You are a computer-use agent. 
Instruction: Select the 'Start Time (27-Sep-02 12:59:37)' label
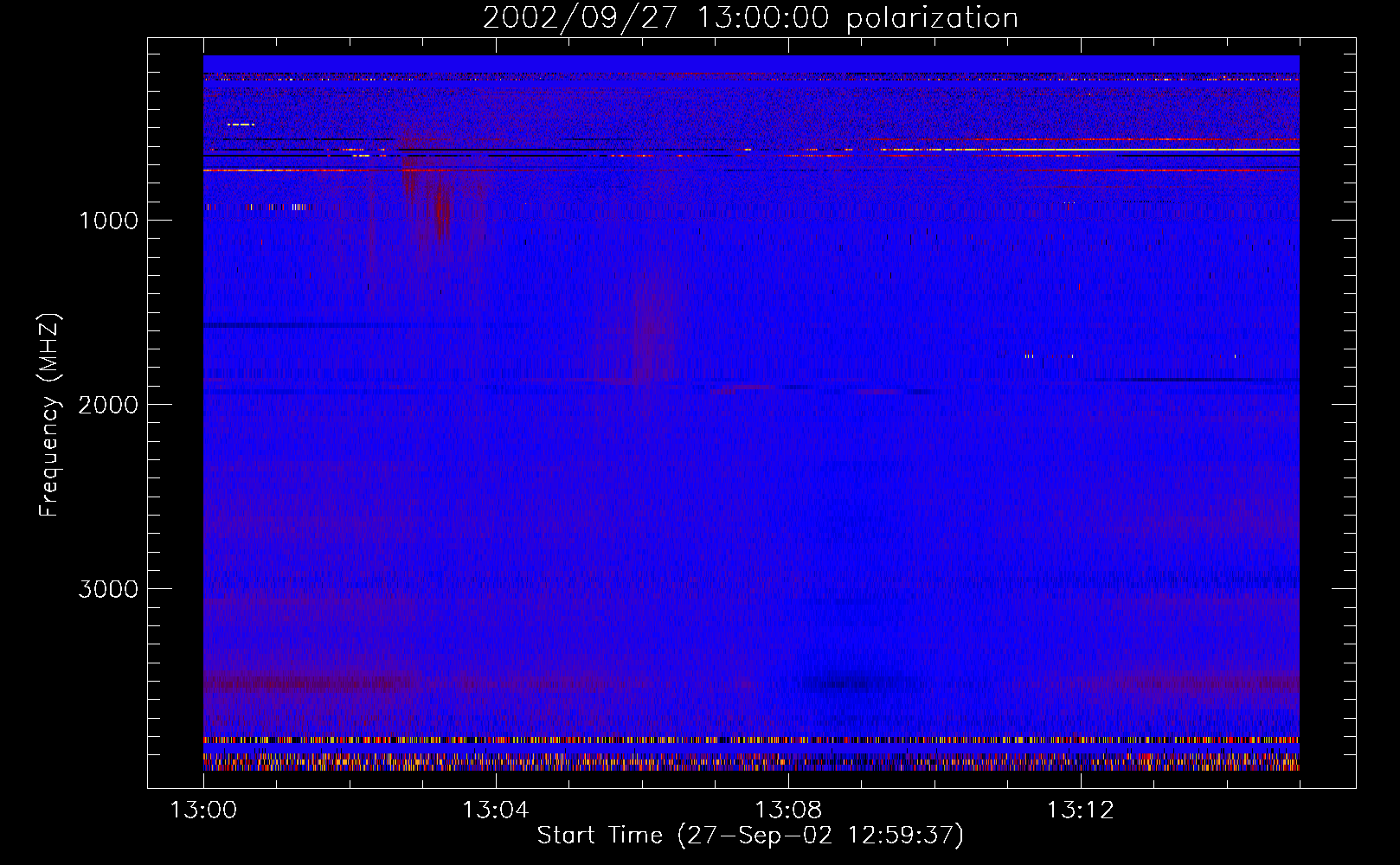tap(750, 836)
